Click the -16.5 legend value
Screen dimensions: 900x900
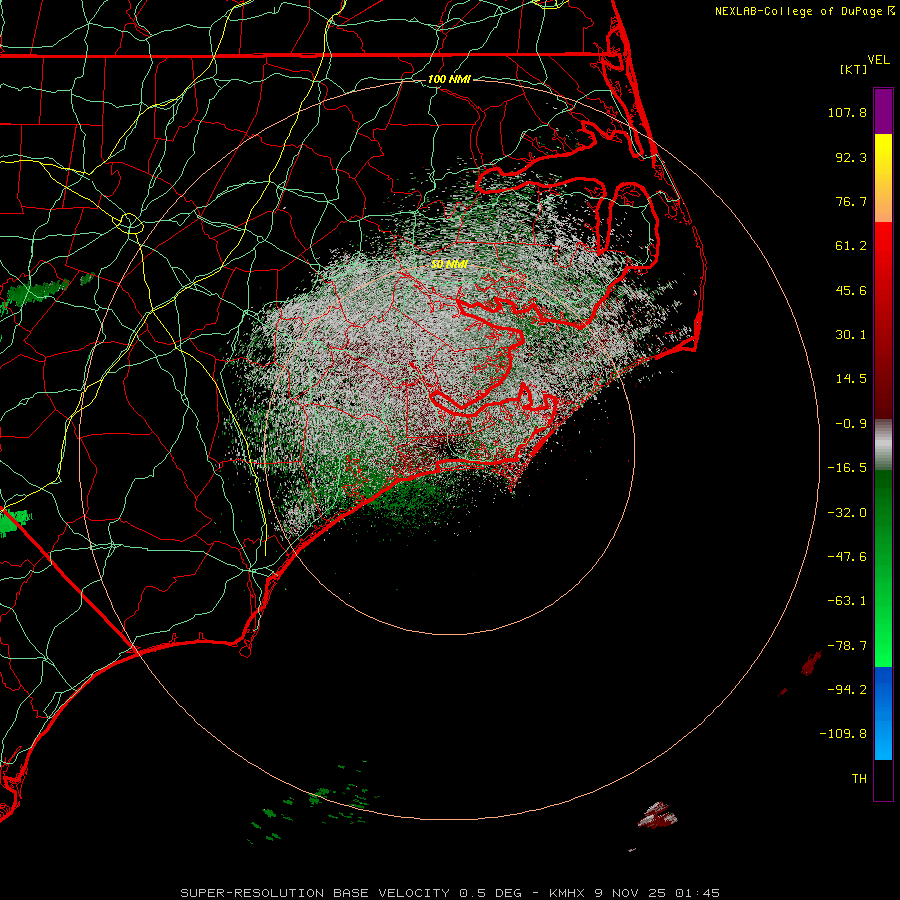[847, 468]
